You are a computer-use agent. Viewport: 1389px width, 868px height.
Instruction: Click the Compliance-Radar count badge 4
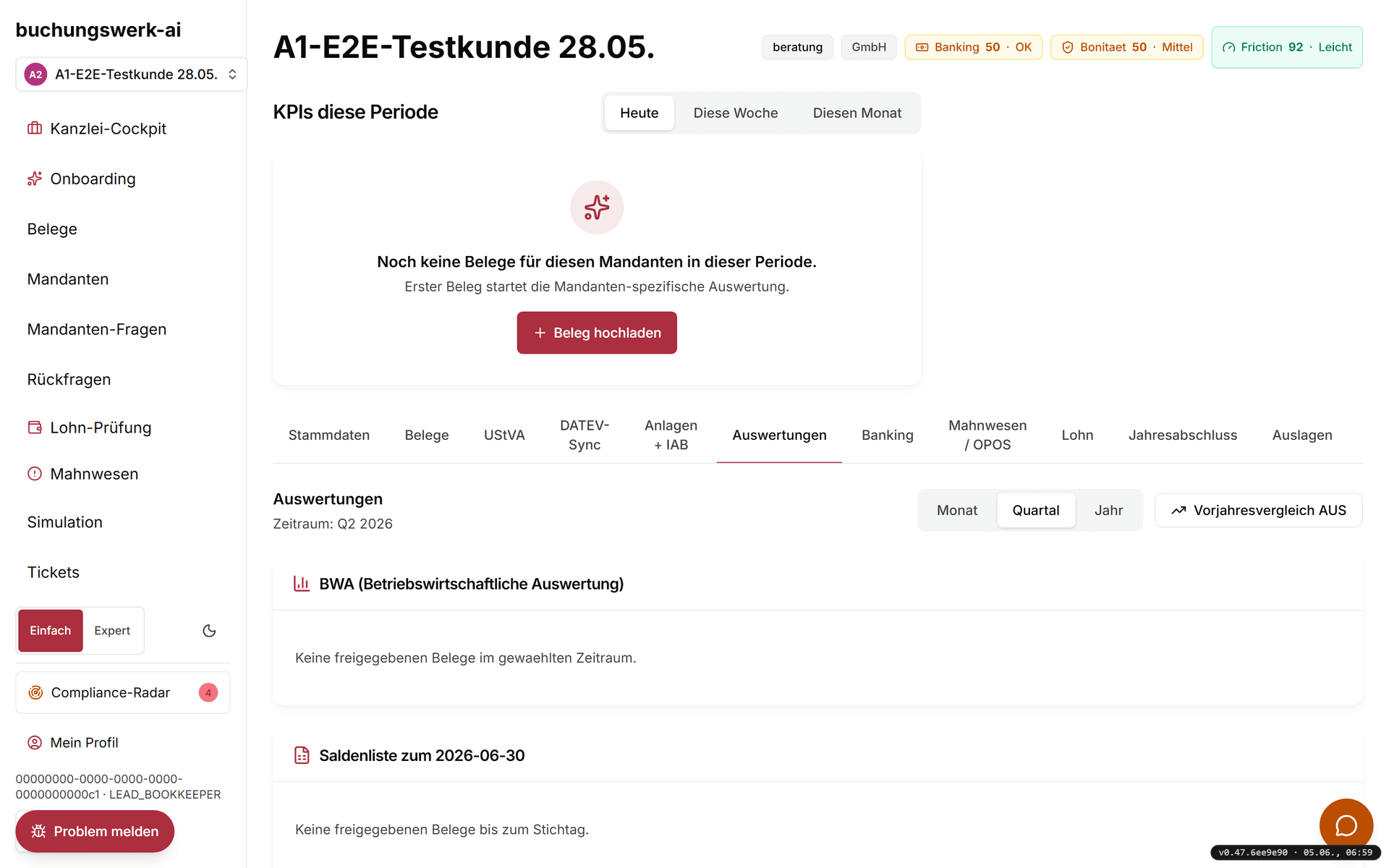click(208, 692)
